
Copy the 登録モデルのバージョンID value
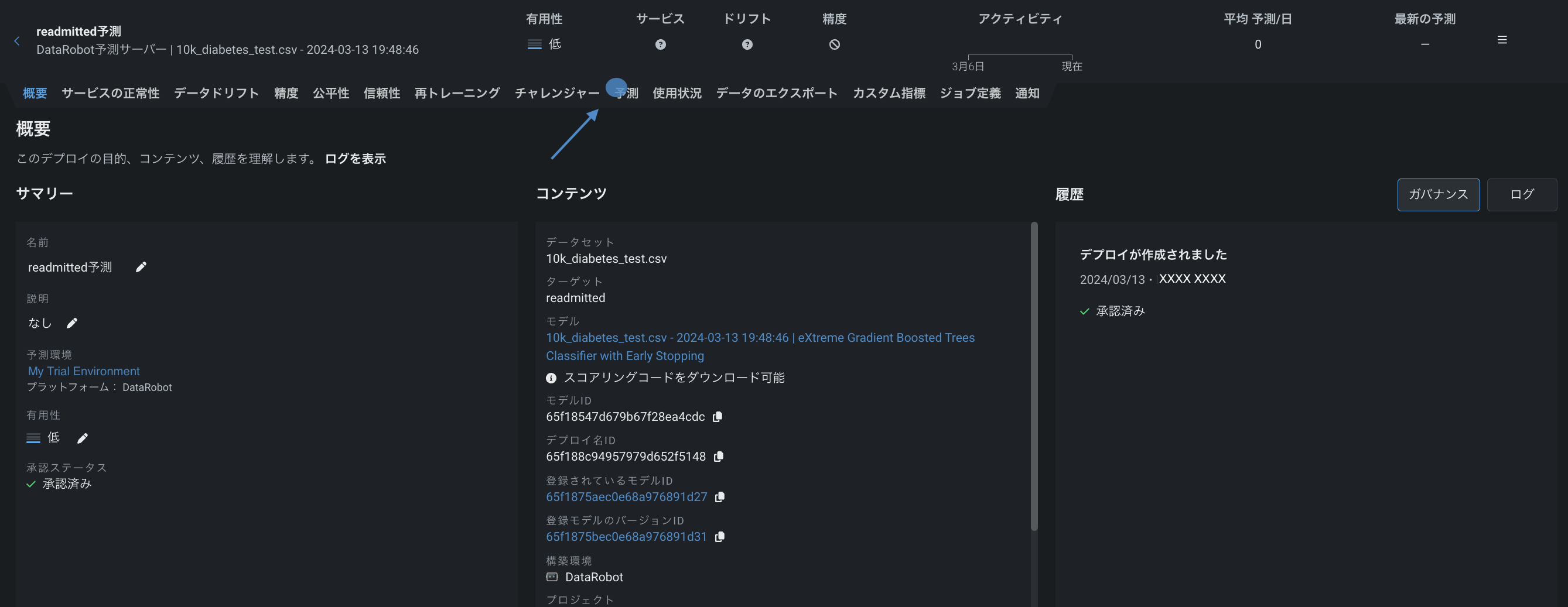[719, 536]
